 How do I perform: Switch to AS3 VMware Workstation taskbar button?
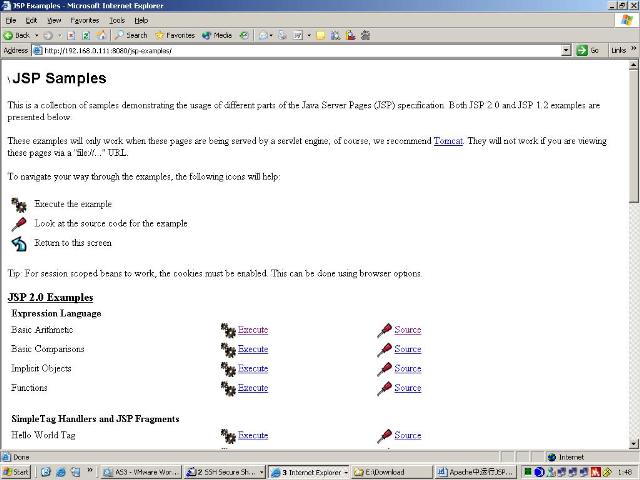141,472
